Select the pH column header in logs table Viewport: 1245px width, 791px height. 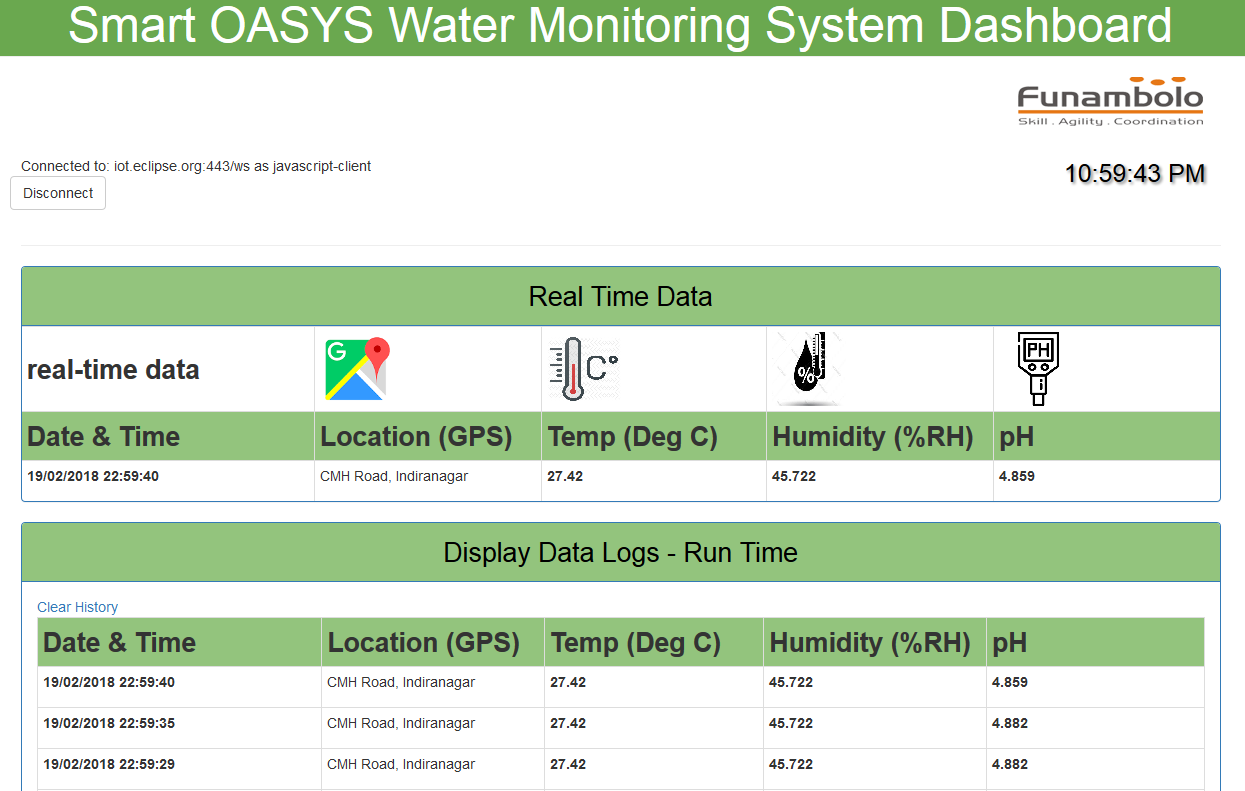click(1010, 642)
